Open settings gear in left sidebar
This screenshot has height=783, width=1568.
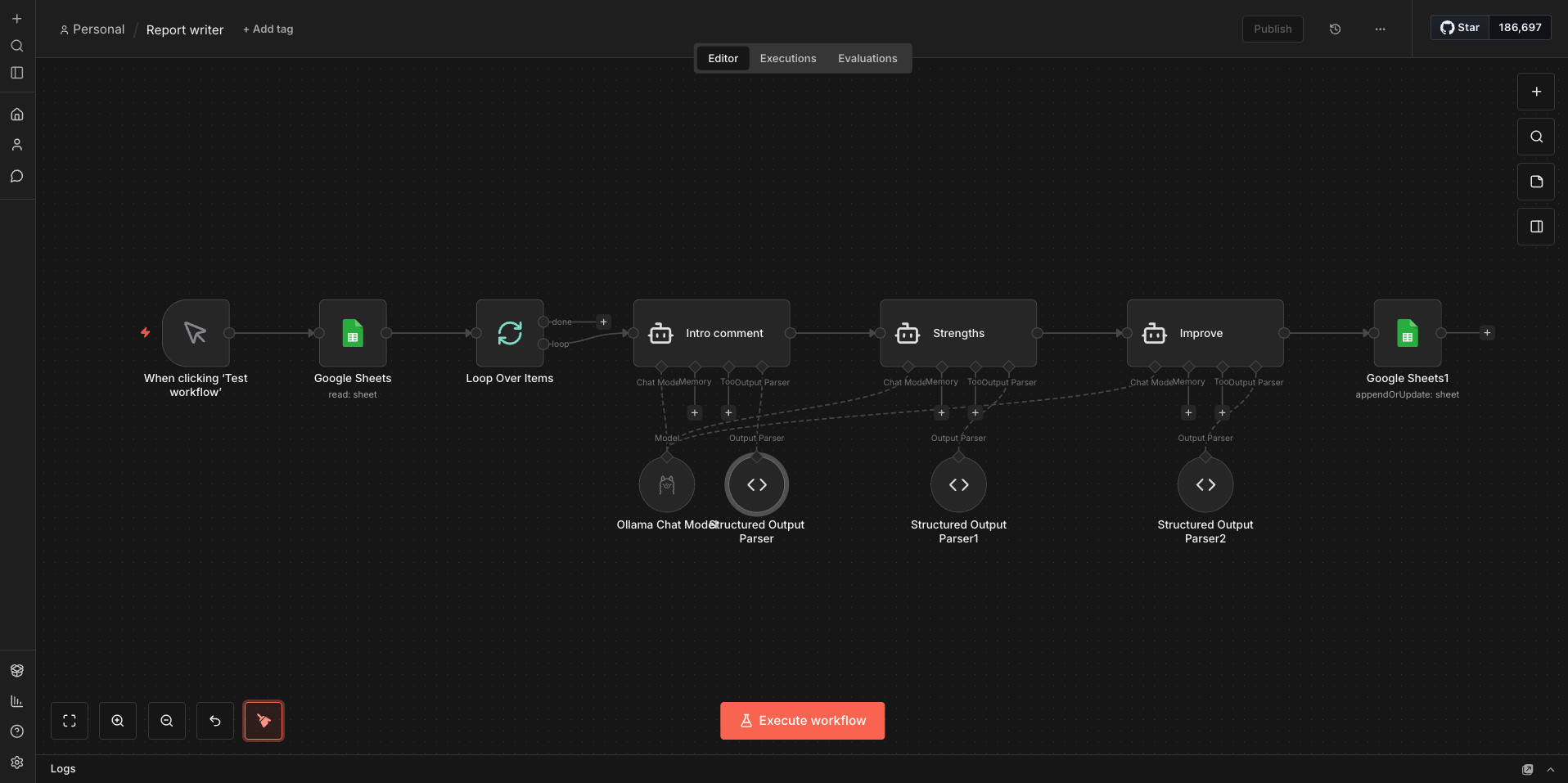pos(17,763)
